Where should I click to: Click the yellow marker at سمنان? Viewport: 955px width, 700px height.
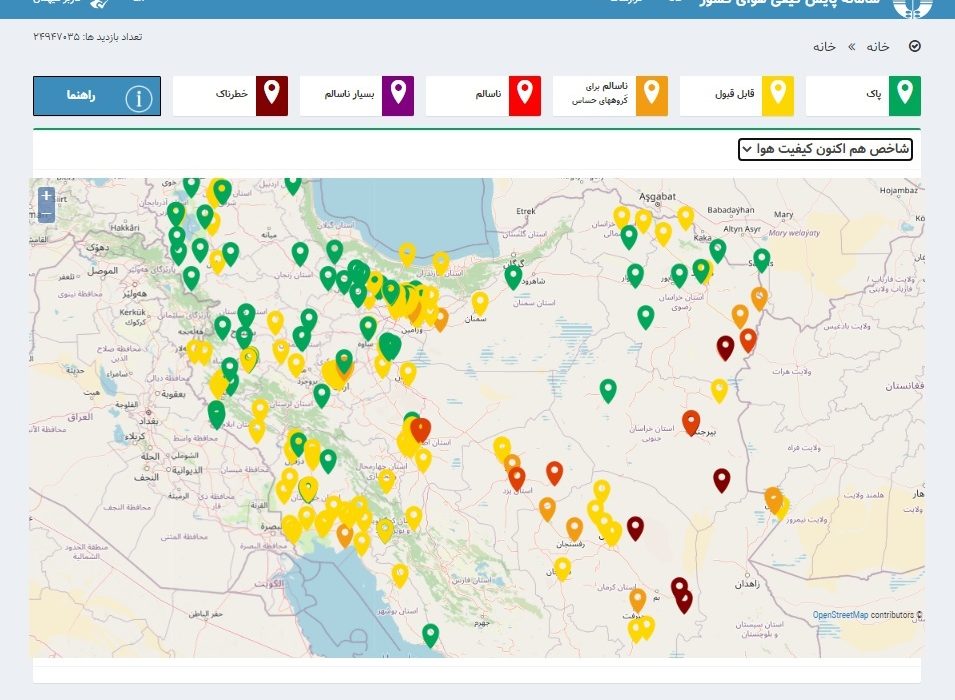[480, 303]
